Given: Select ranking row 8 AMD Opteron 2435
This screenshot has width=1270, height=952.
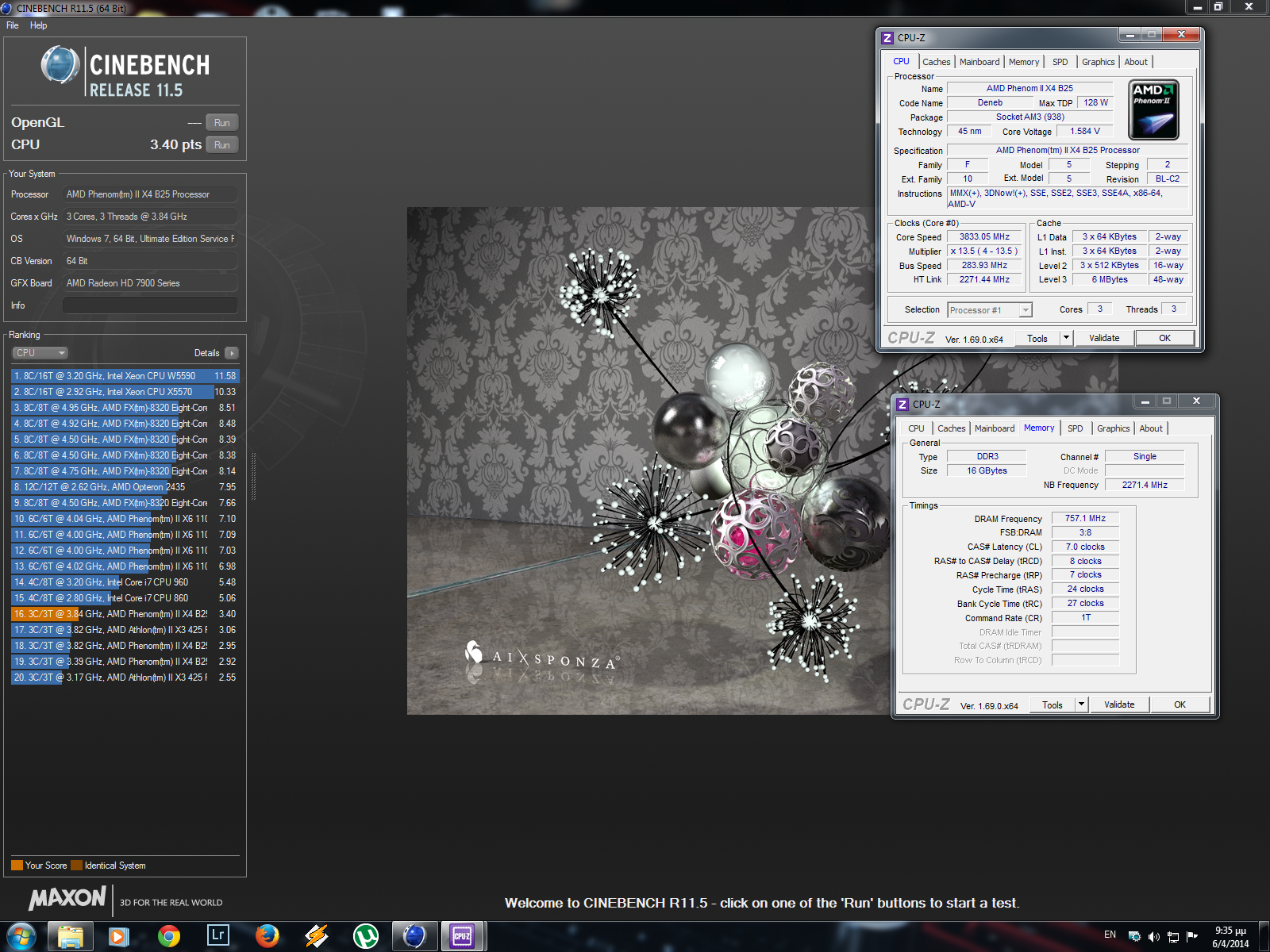Looking at the screenshot, I should (125, 487).
